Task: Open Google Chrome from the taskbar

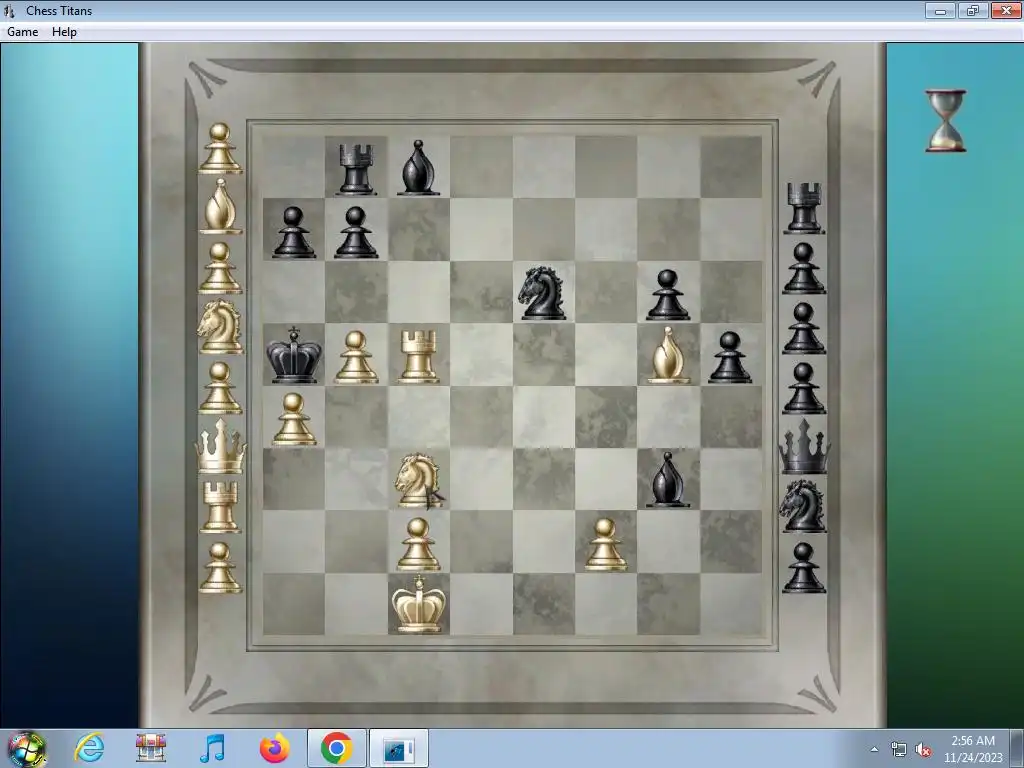Action: [336, 748]
